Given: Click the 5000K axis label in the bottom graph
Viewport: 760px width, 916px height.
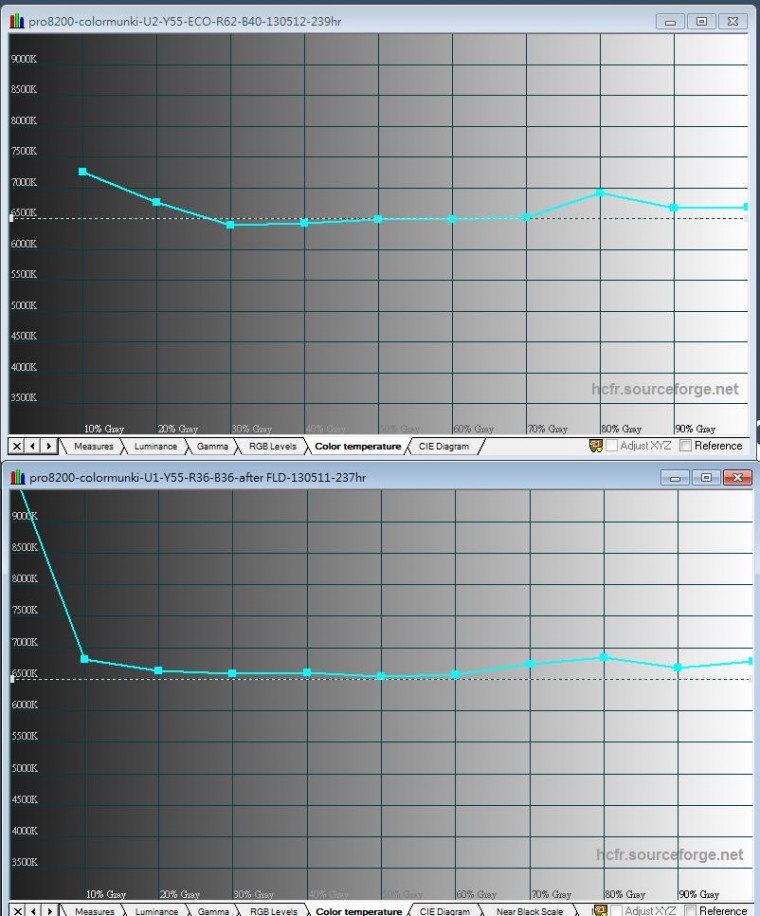Looking at the screenshot, I should (25, 768).
